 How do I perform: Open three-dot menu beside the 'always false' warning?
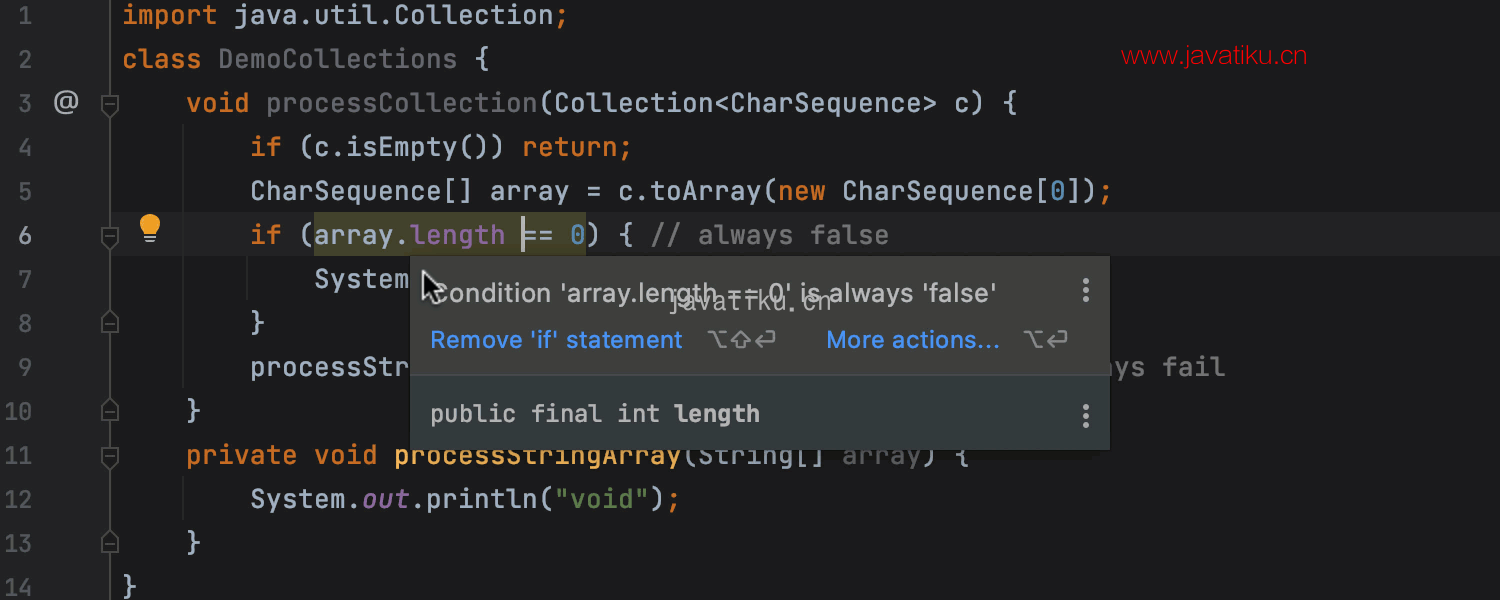coord(1086,291)
